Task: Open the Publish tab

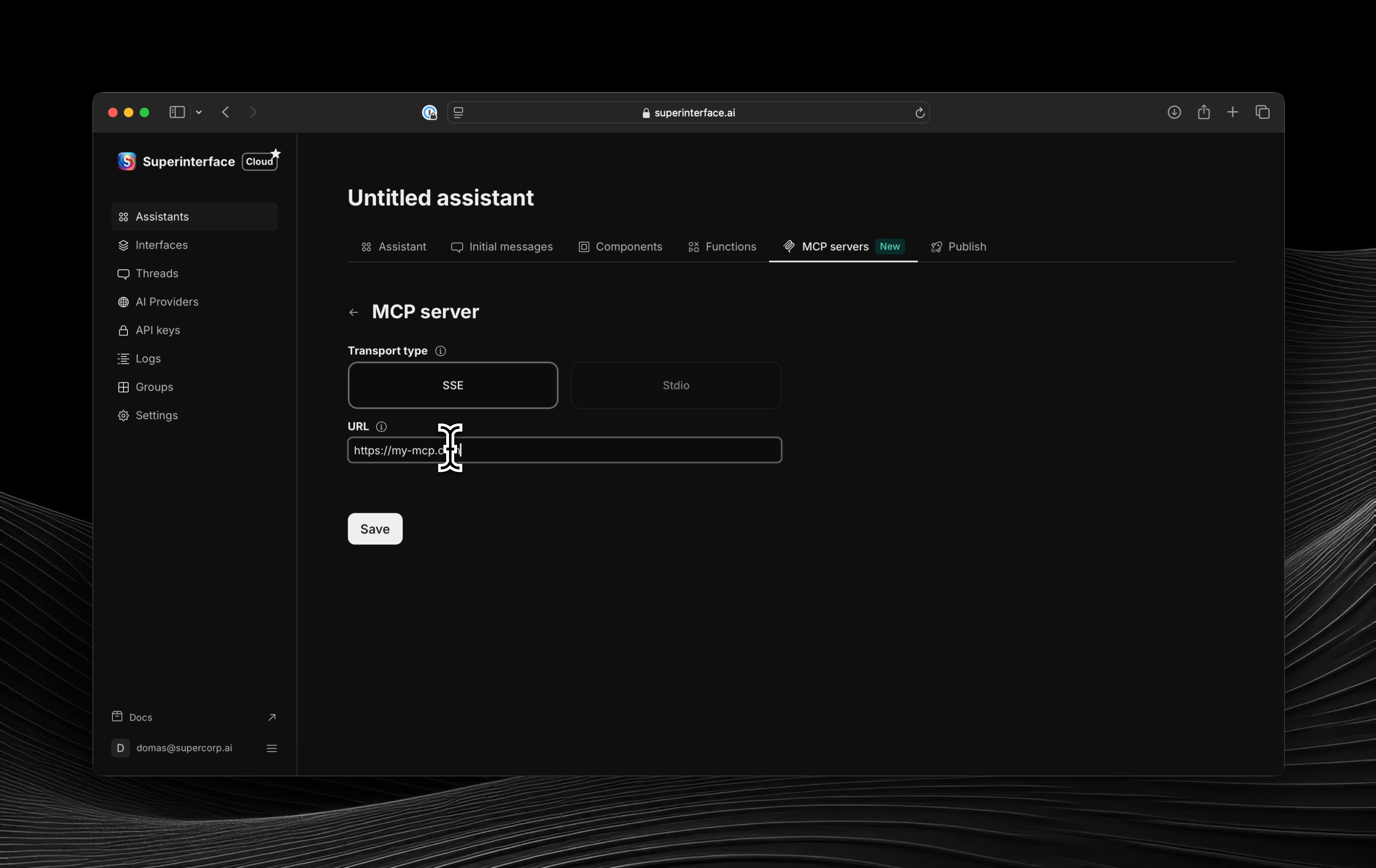Action: pos(958,247)
